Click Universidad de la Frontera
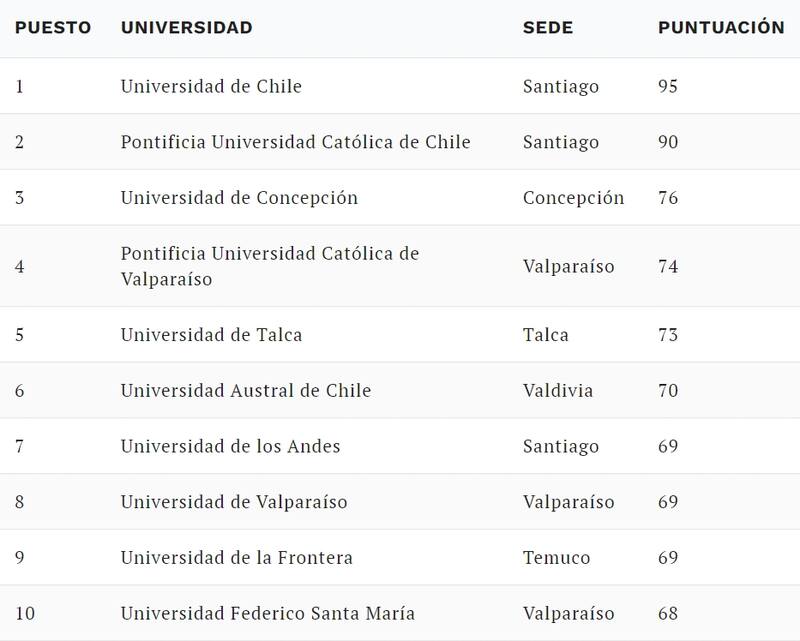Image resolution: width=800 pixels, height=641 pixels. [x=237, y=558]
